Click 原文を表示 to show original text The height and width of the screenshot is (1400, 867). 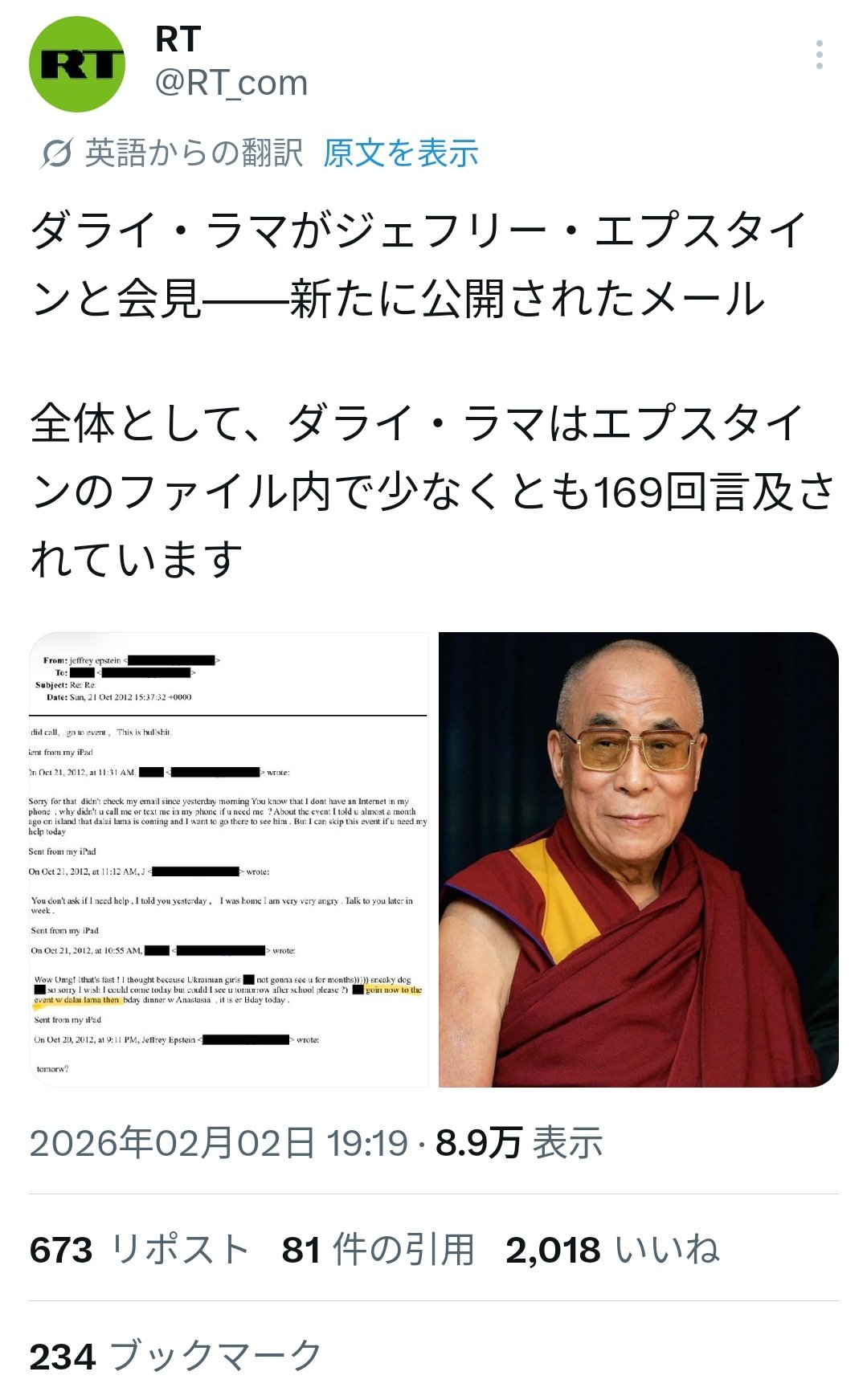[401, 153]
